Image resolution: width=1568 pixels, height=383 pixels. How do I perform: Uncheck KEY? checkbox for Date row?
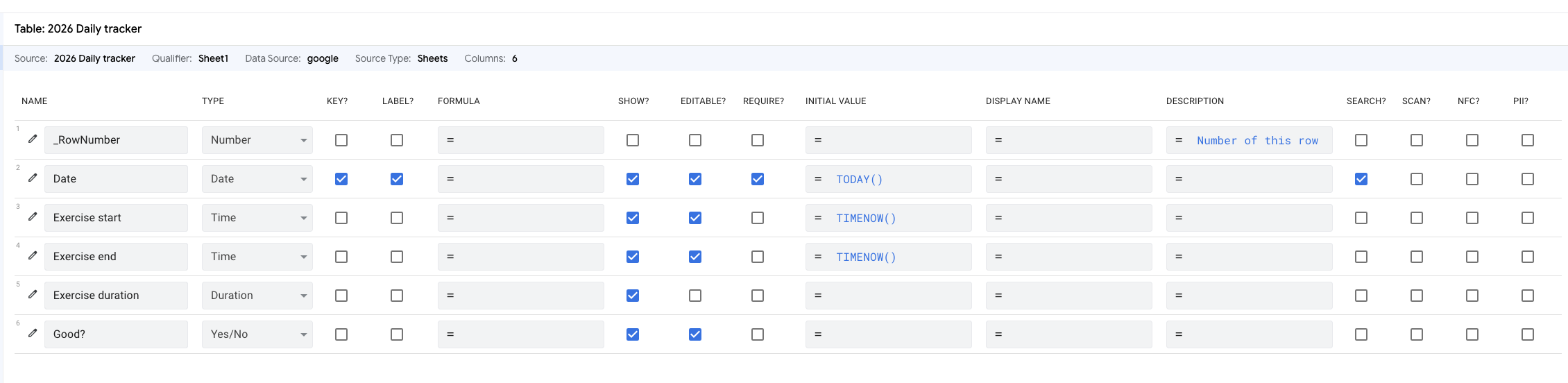tap(341, 179)
